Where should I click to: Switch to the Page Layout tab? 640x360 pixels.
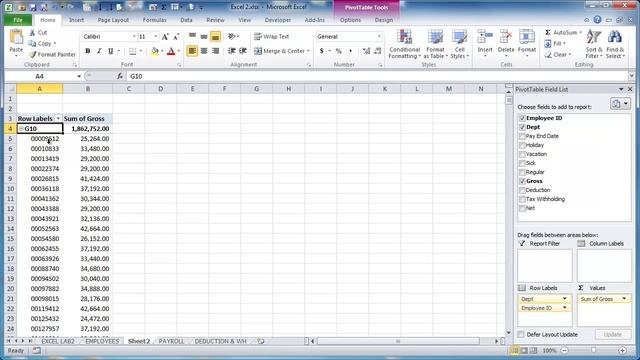click(x=113, y=20)
